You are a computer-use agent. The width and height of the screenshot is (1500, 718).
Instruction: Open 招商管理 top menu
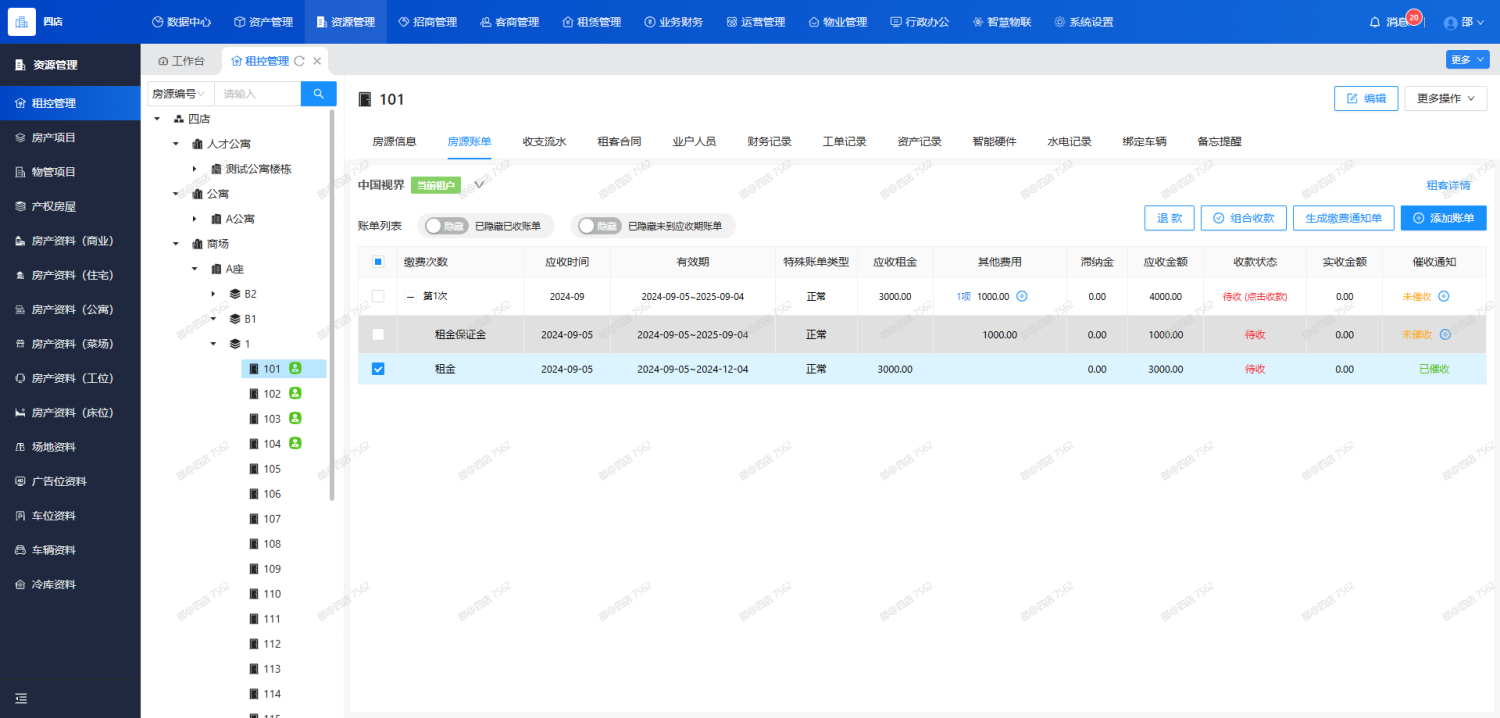coord(427,22)
